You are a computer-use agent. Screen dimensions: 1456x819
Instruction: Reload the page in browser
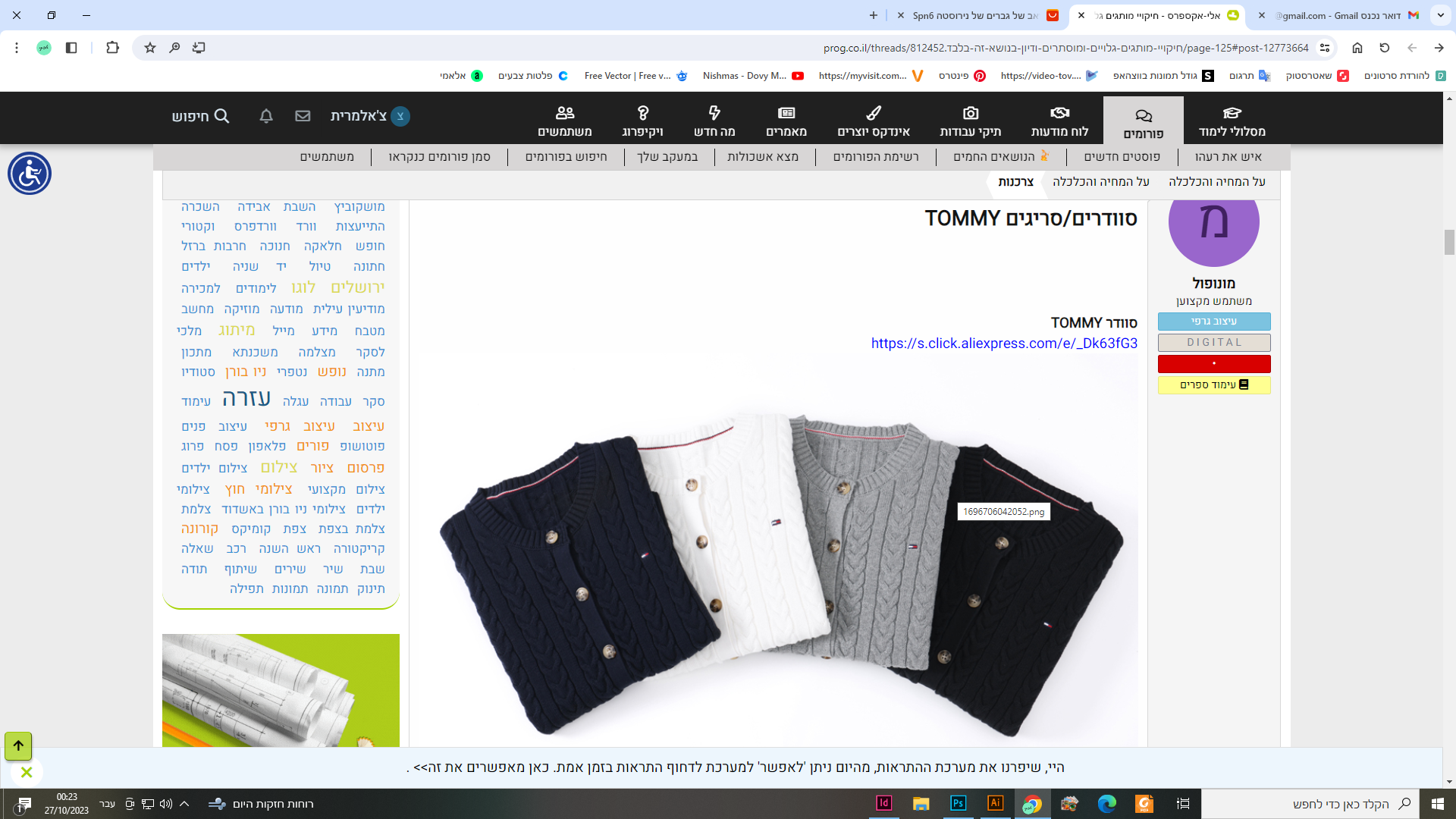tap(1385, 48)
